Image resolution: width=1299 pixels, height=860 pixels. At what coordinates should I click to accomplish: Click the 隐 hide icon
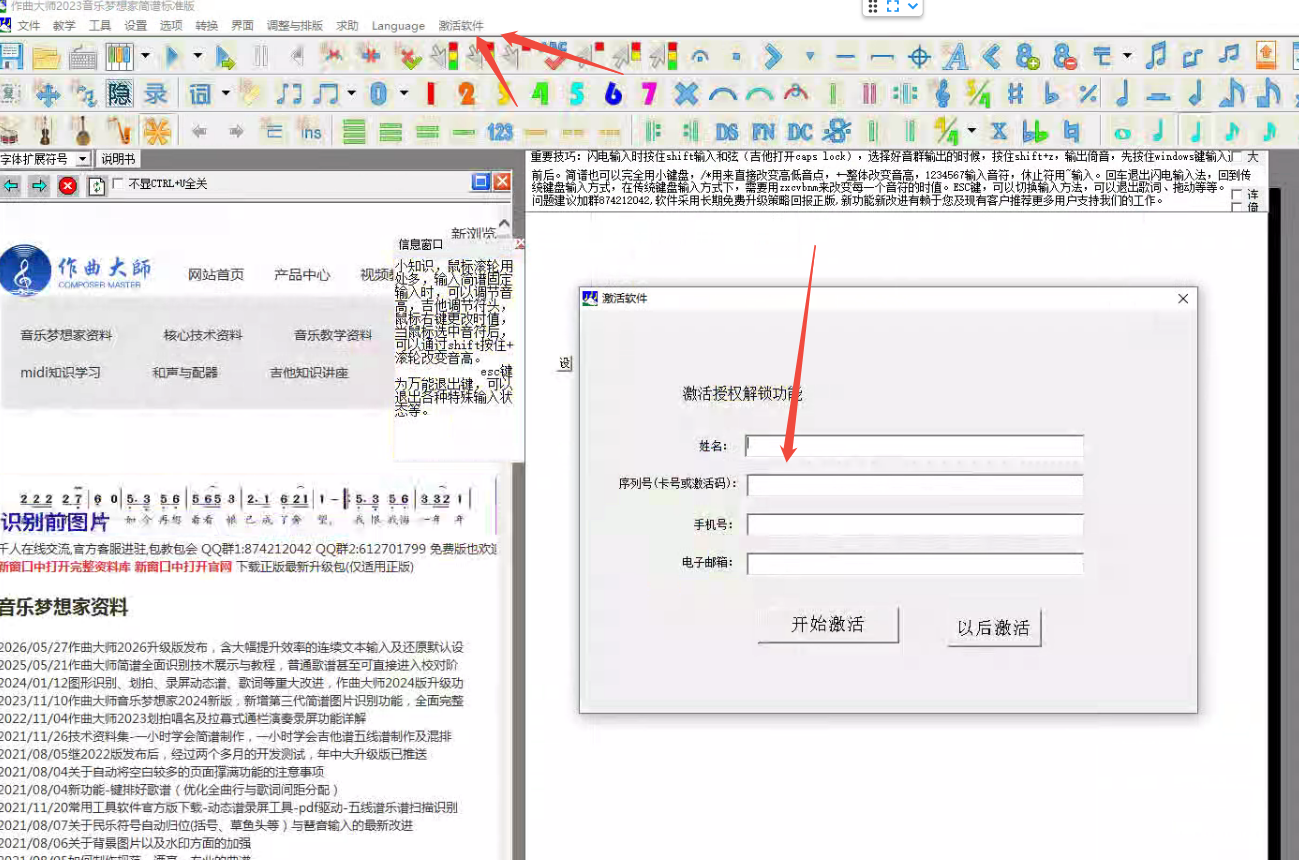119,94
